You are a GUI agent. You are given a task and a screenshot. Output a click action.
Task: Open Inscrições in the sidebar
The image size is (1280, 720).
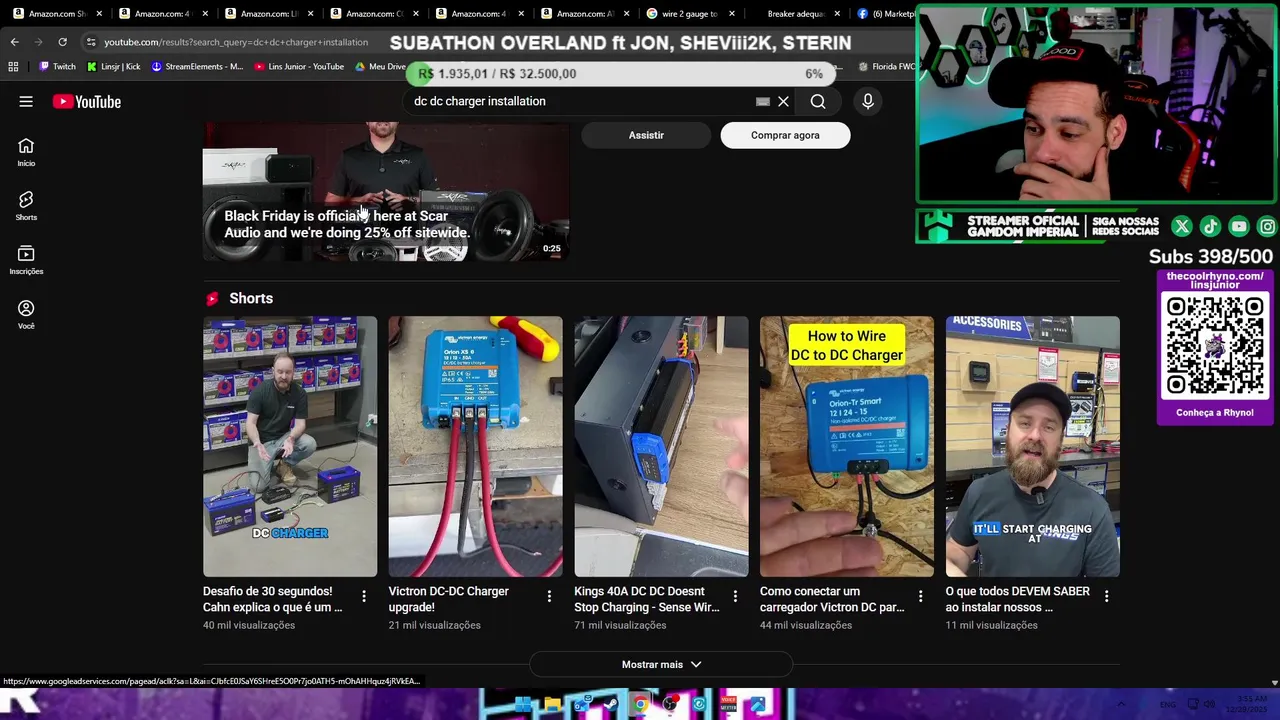click(x=26, y=260)
